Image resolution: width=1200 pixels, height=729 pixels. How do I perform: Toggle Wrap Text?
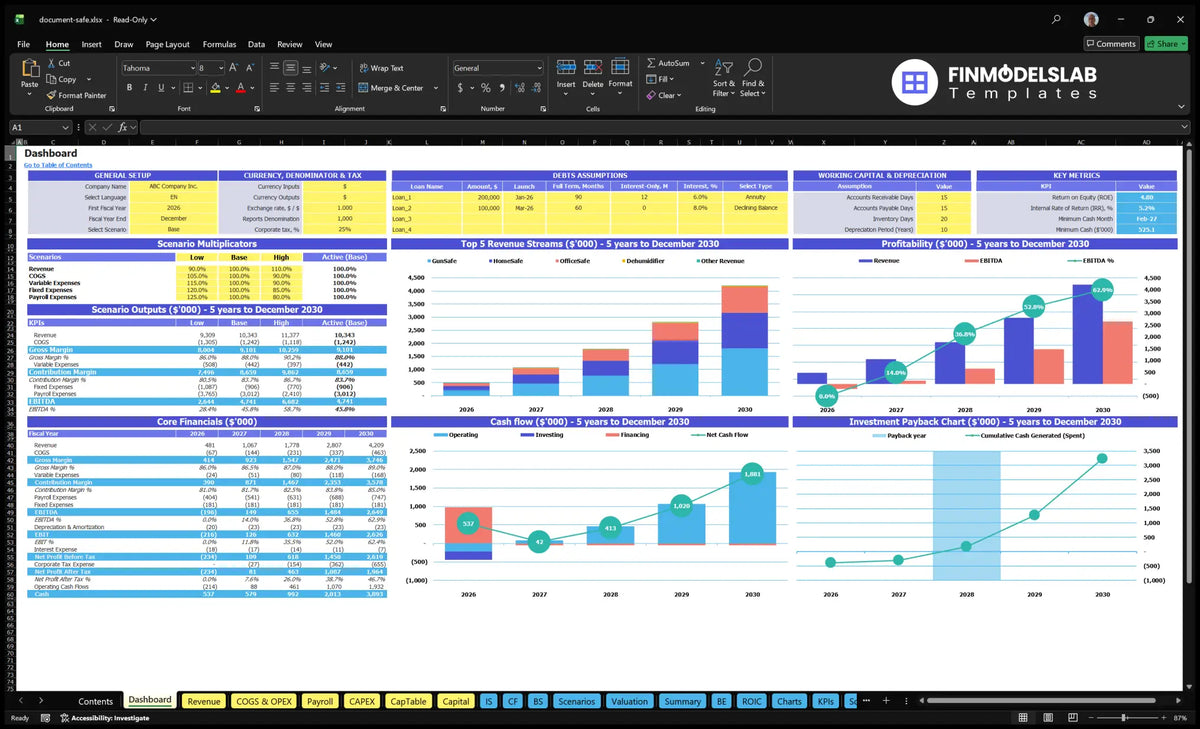click(381, 68)
